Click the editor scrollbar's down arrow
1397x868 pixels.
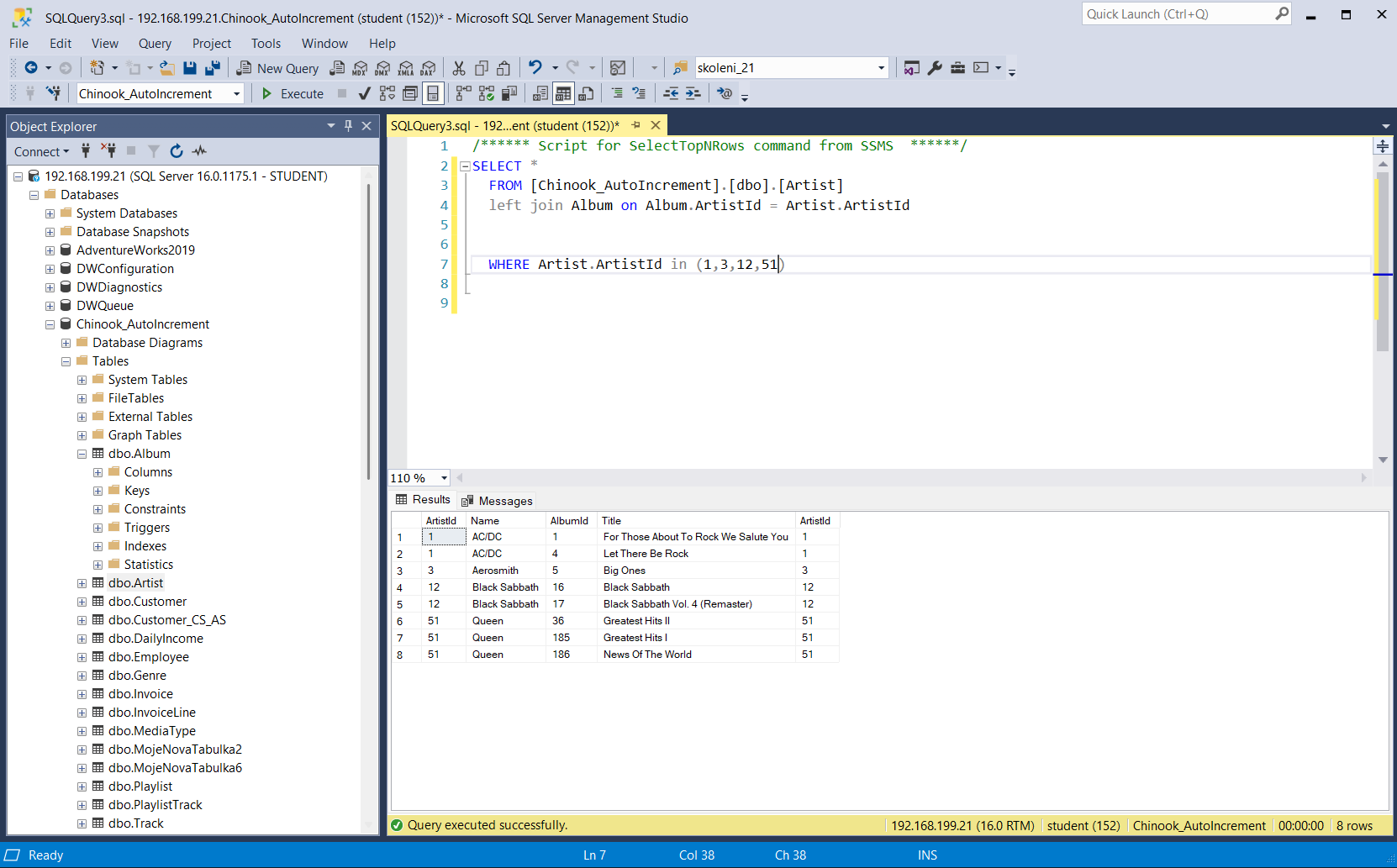point(1383,460)
